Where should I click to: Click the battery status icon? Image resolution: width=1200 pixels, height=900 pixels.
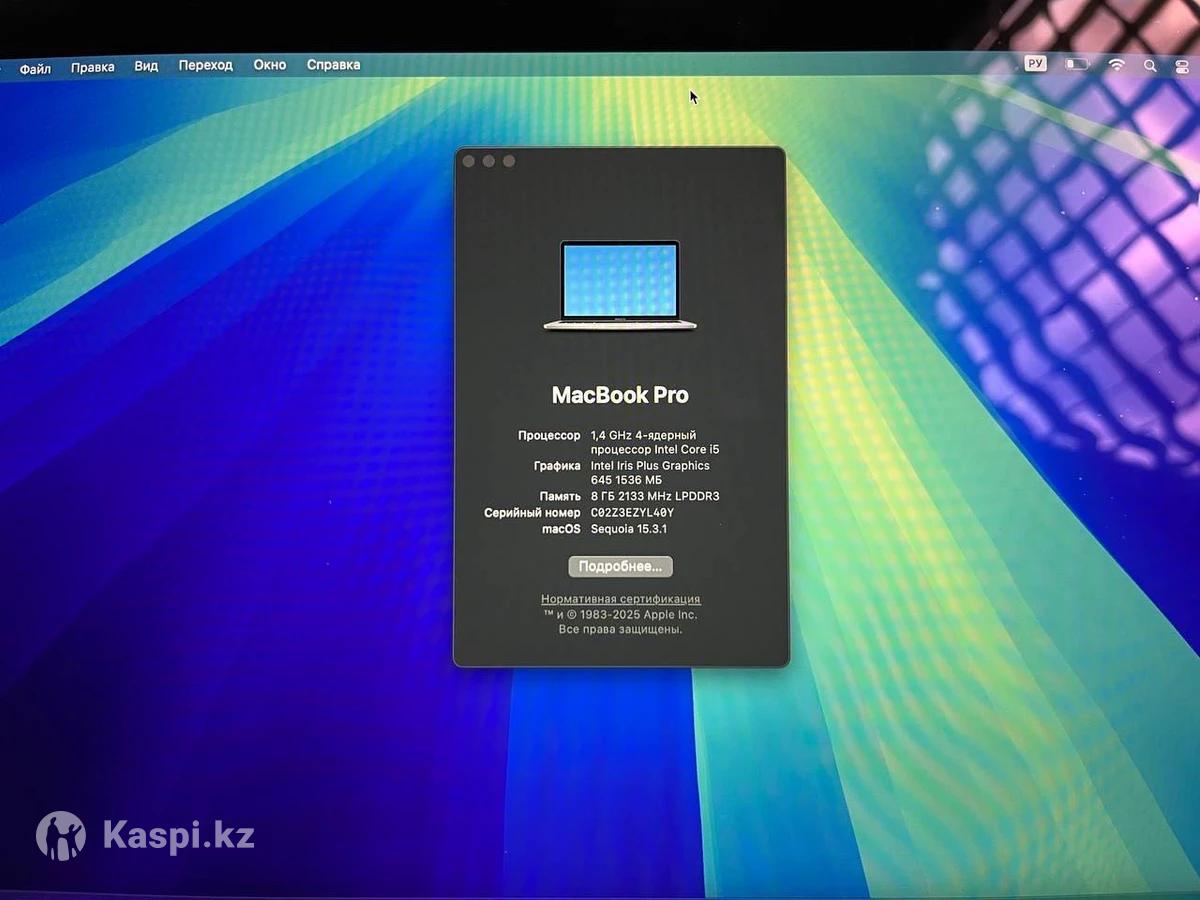tap(1077, 65)
